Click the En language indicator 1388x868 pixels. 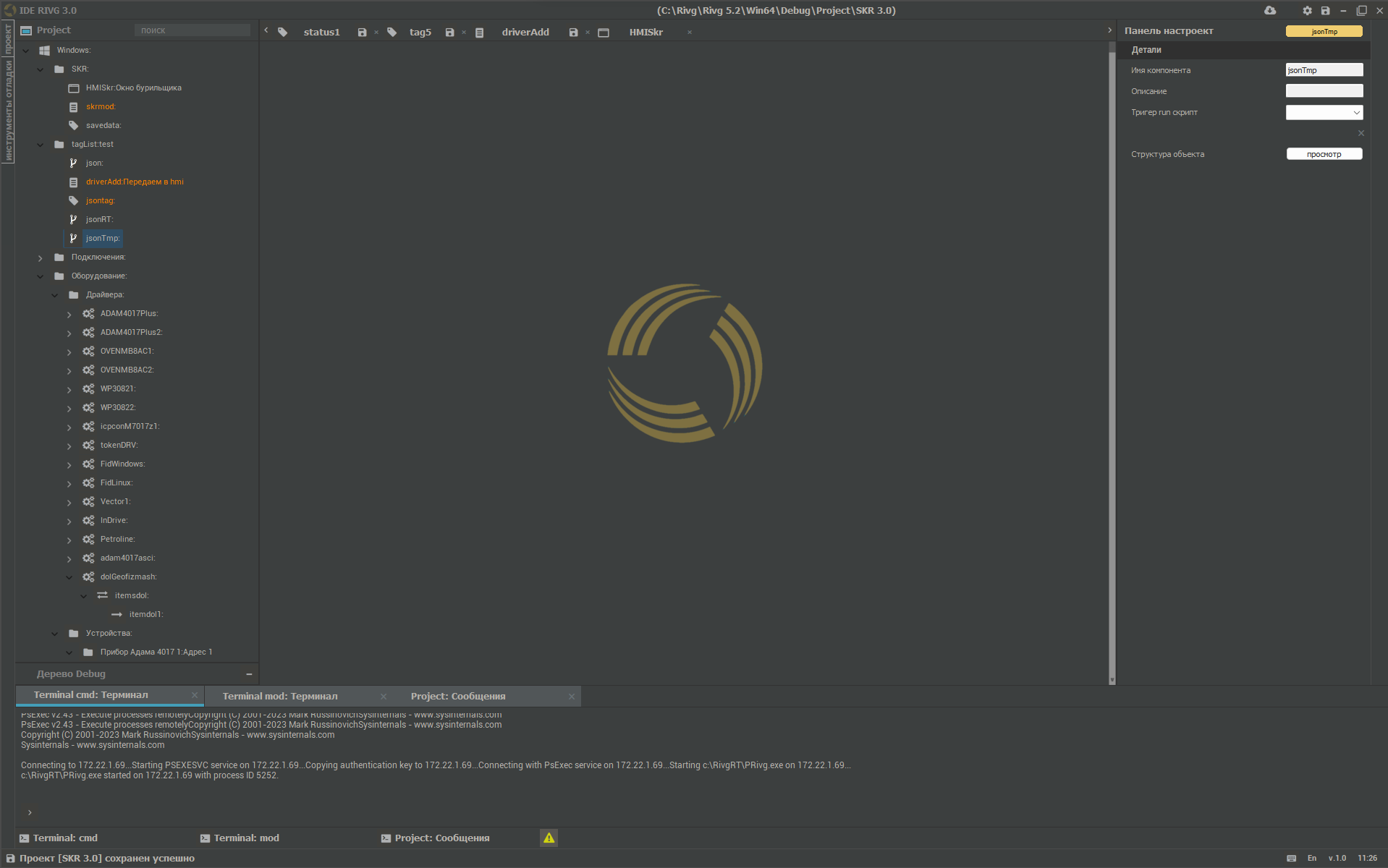click(x=1312, y=859)
